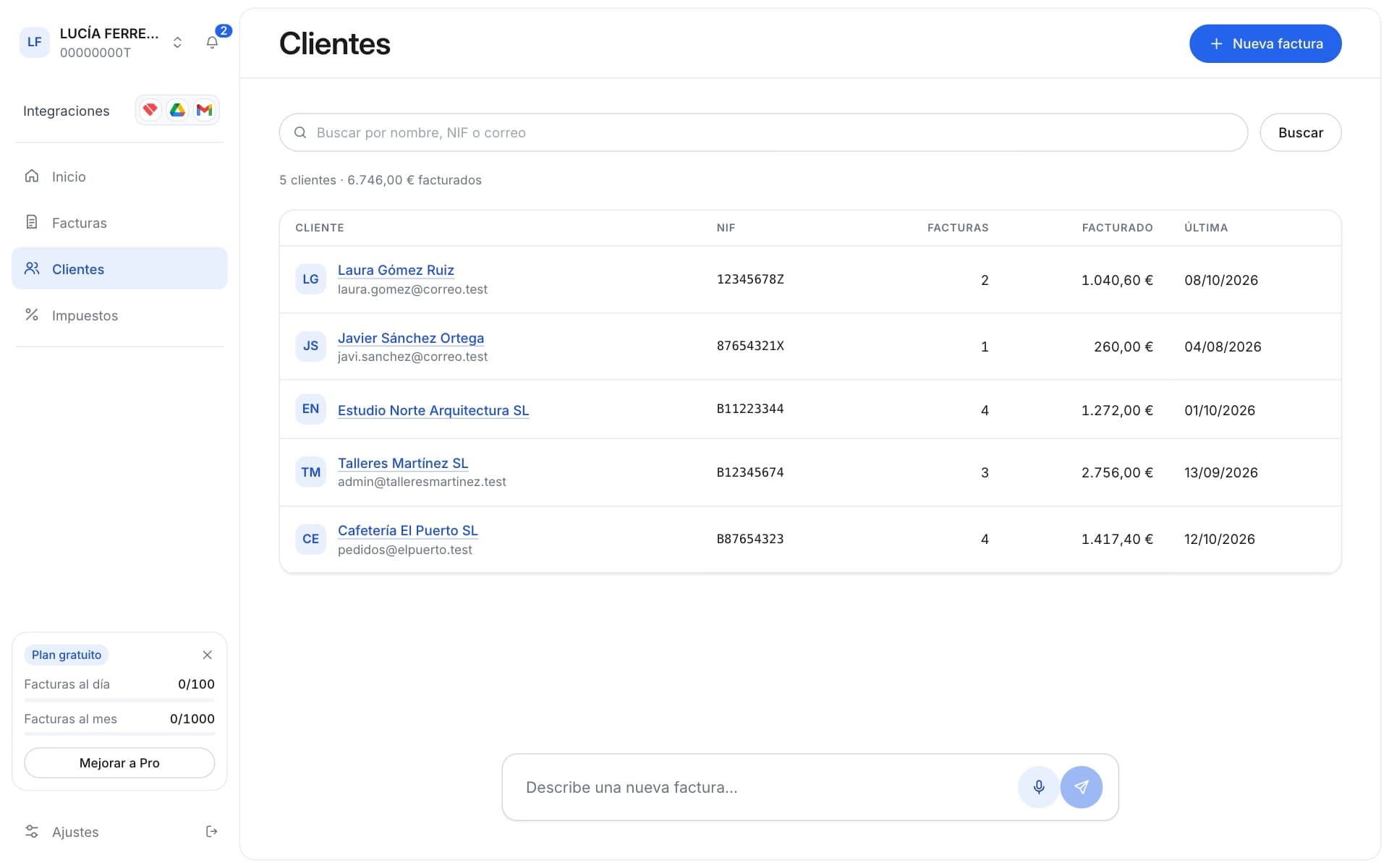Screen dimensions: 1389x868
Task: Click the TM avatar badge
Action: point(310,472)
